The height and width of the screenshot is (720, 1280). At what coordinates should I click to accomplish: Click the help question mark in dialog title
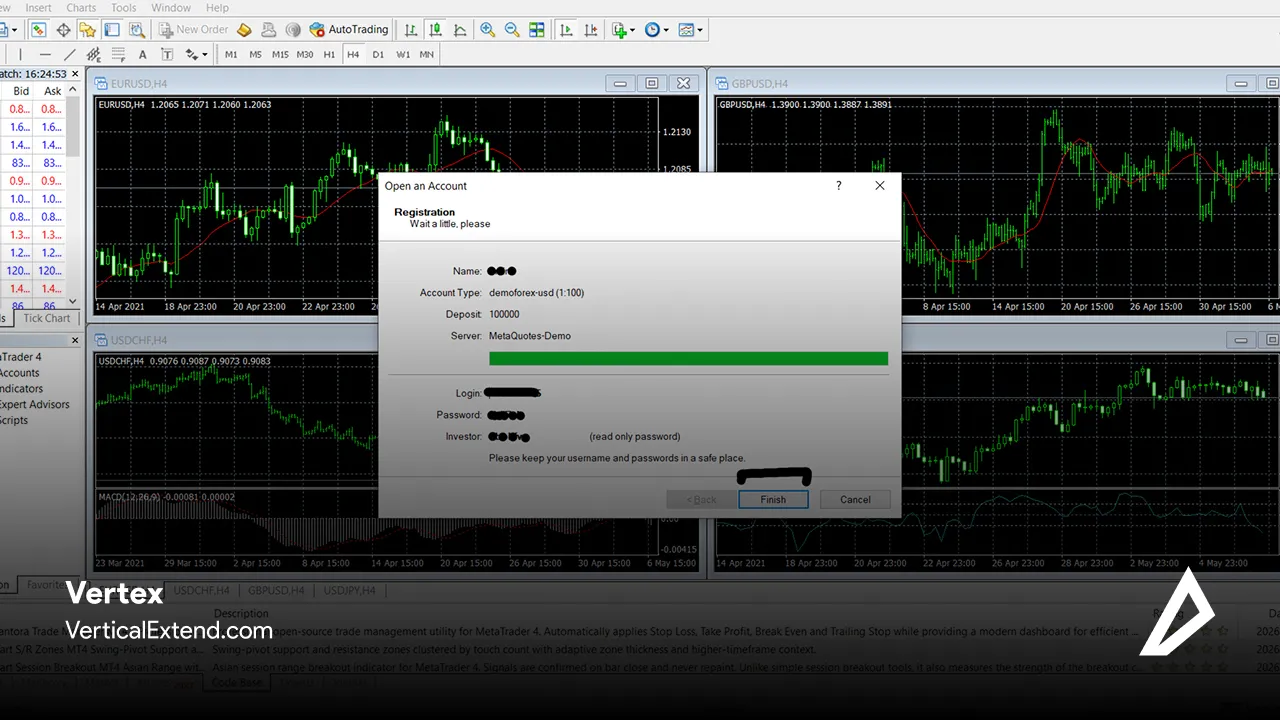[839, 185]
